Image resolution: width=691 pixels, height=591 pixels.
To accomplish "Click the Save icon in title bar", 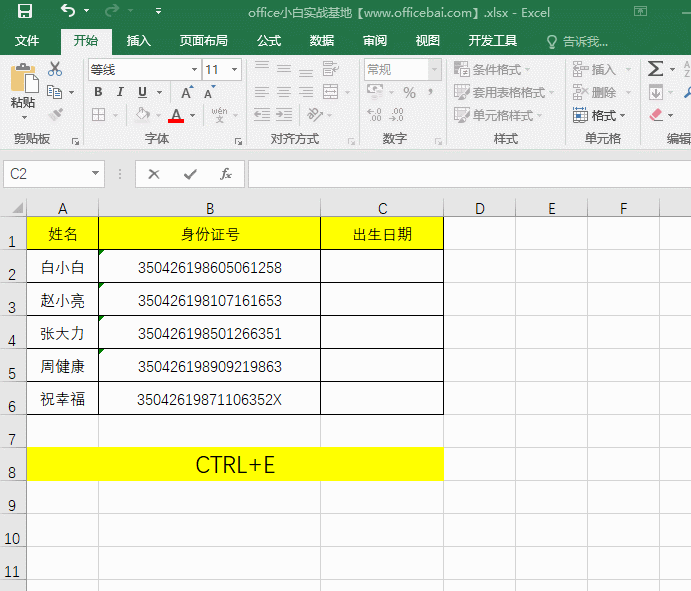I will pos(25,11).
